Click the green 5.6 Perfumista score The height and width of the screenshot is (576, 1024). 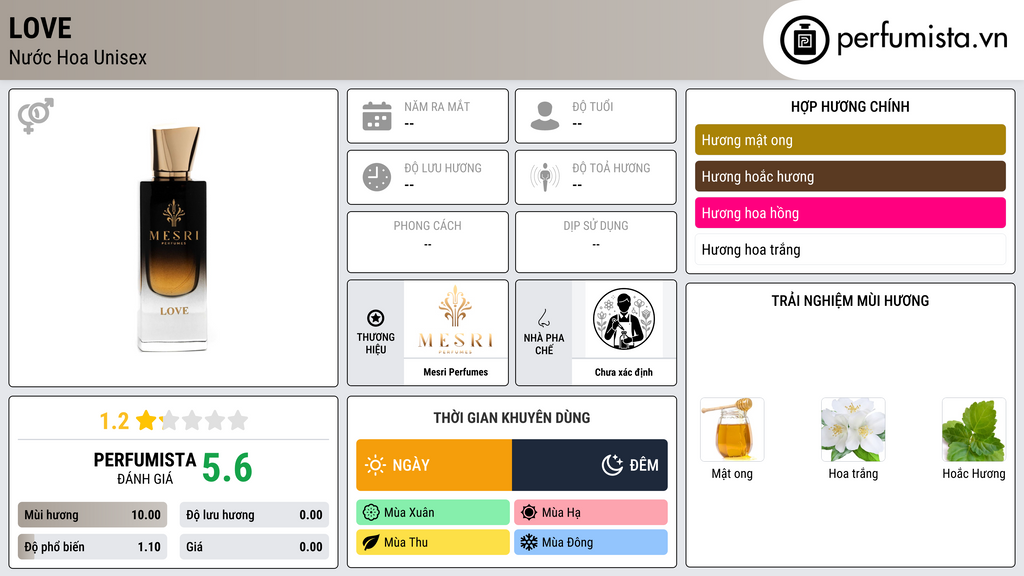point(227,468)
